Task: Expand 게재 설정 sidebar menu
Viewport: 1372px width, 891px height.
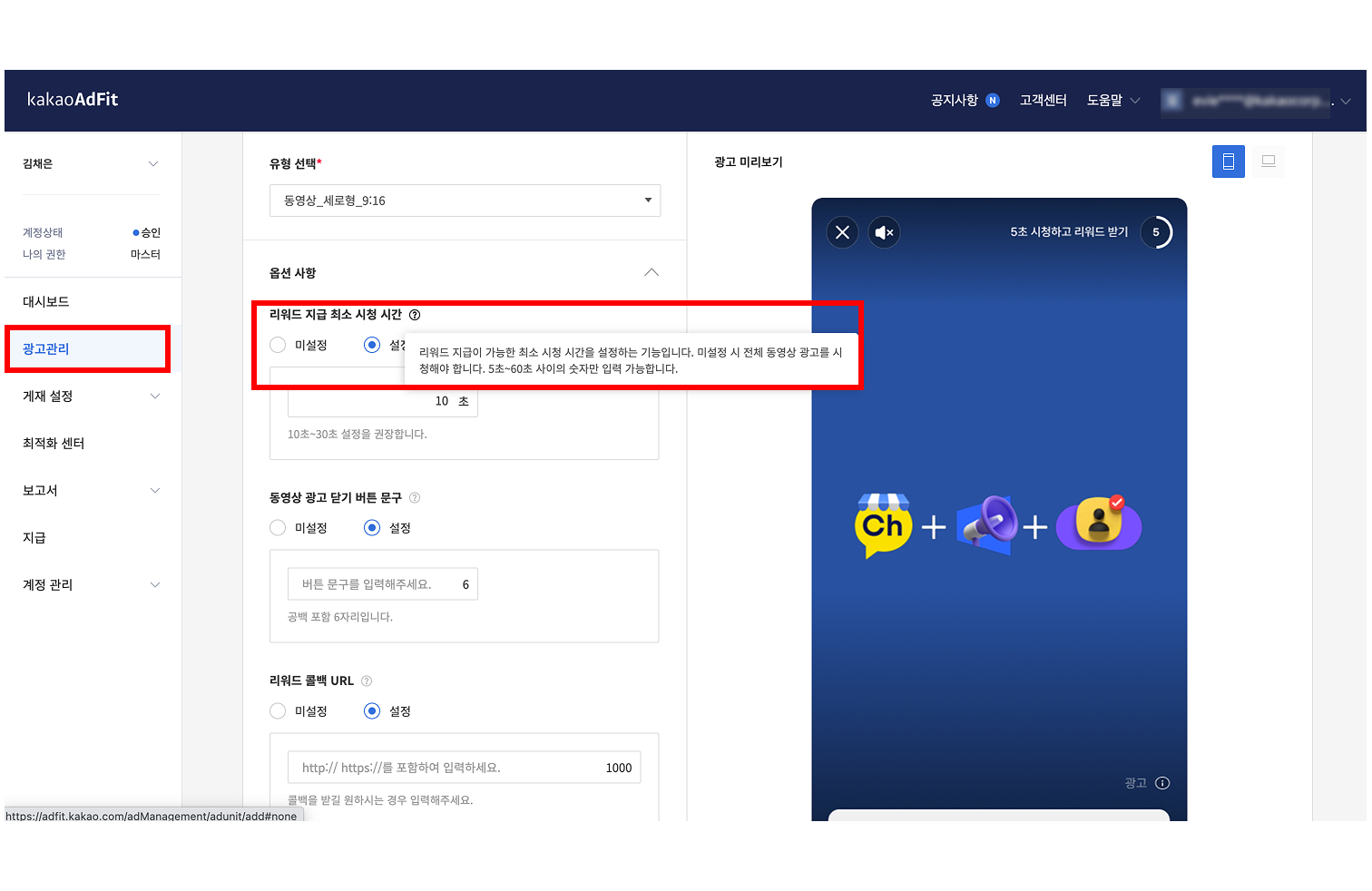Action: (x=91, y=396)
